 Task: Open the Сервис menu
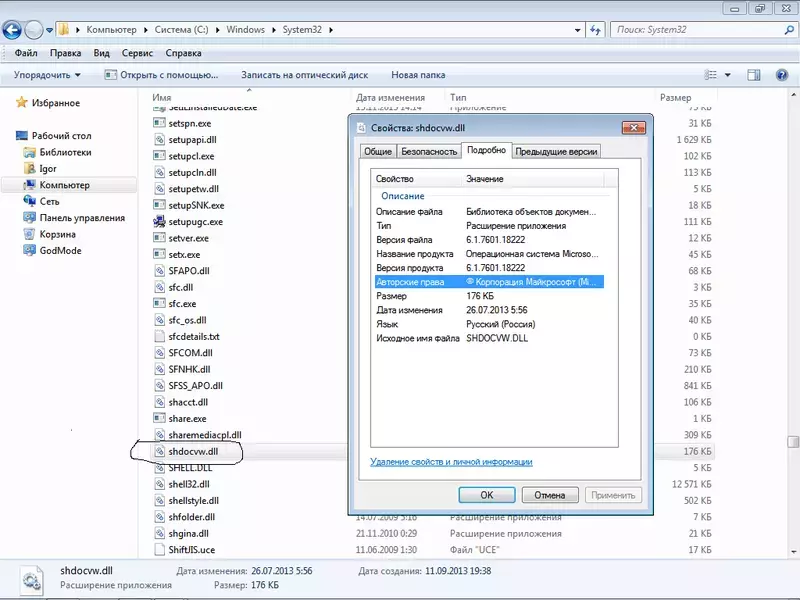(137, 53)
